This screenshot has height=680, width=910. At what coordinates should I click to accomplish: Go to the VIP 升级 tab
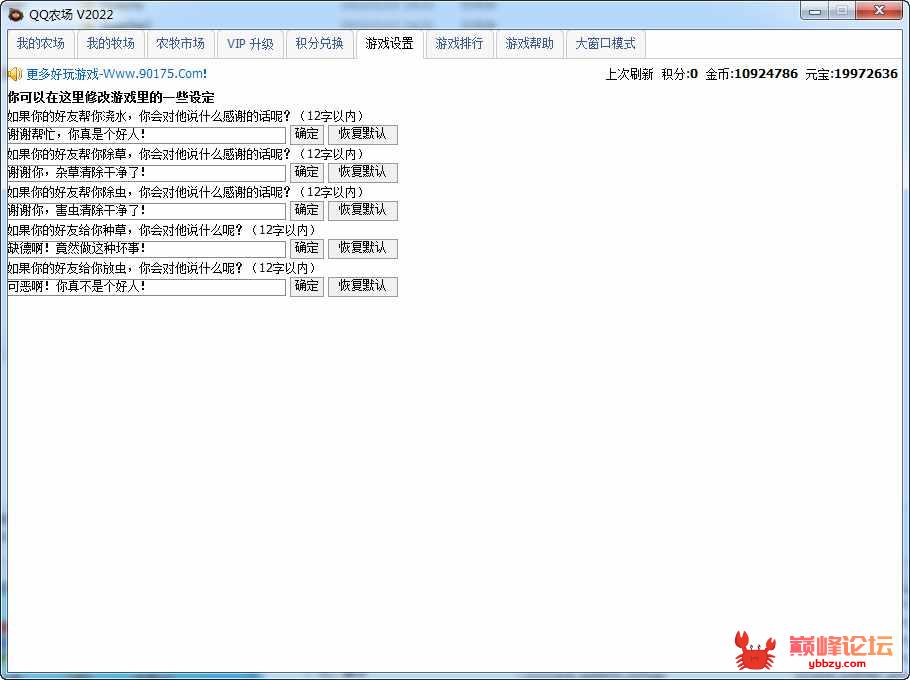(250, 44)
